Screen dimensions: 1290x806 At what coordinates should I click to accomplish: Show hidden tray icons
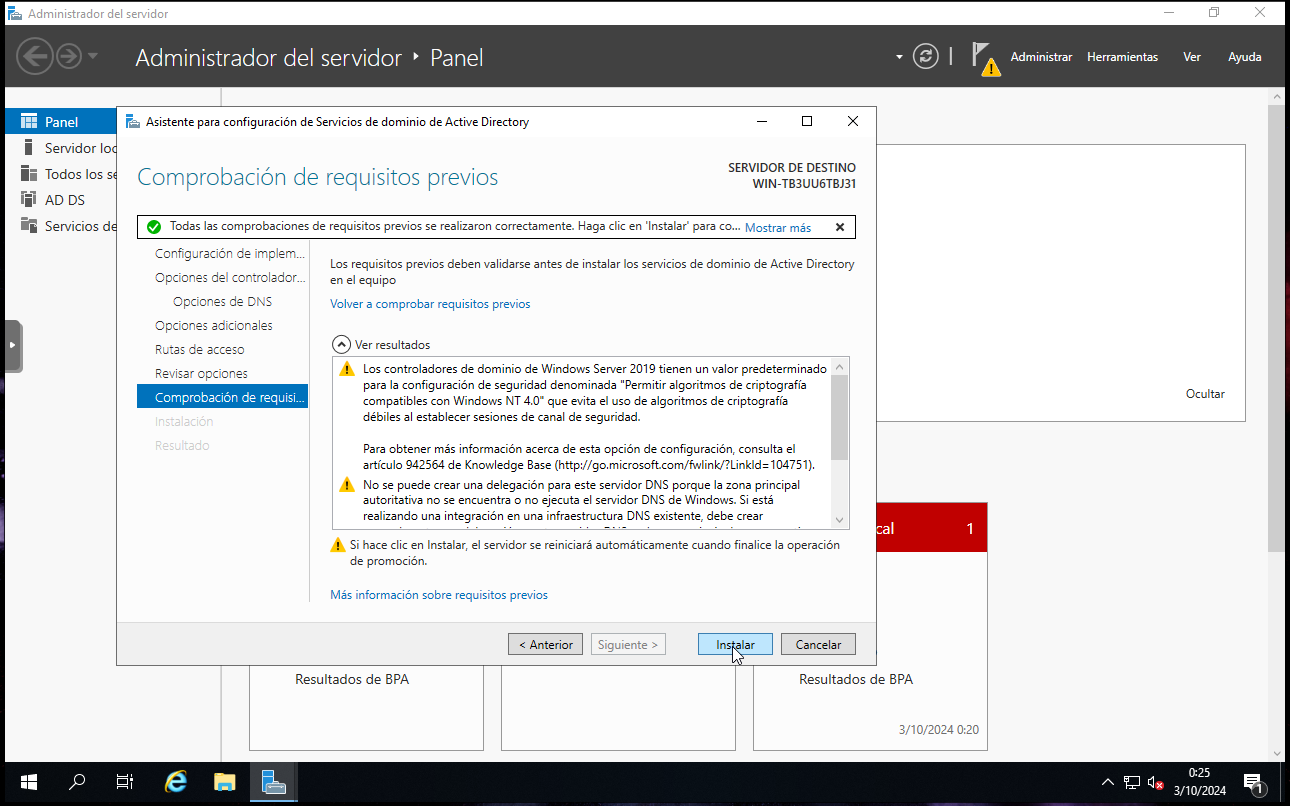pos(1107,782)
